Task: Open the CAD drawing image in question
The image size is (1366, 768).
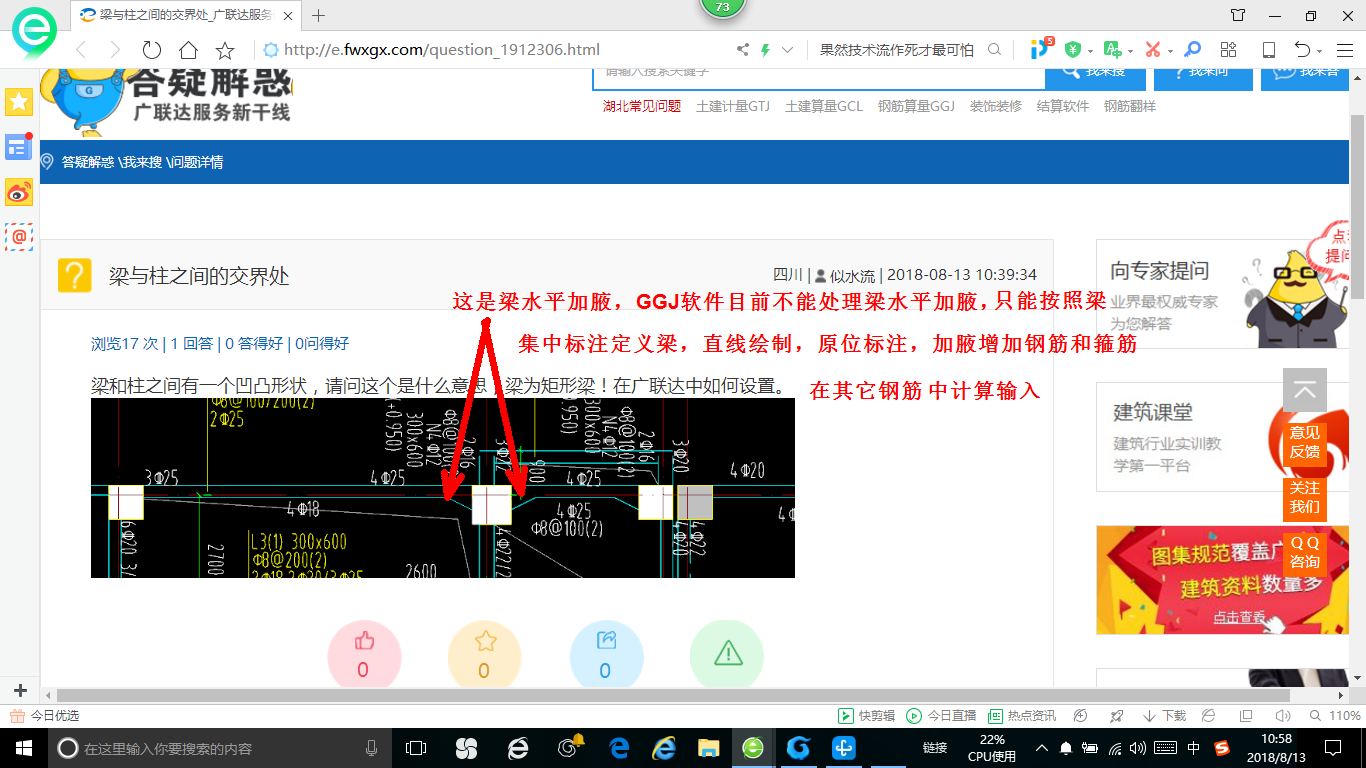Action: pyautogui.click(x=443, y=488)
